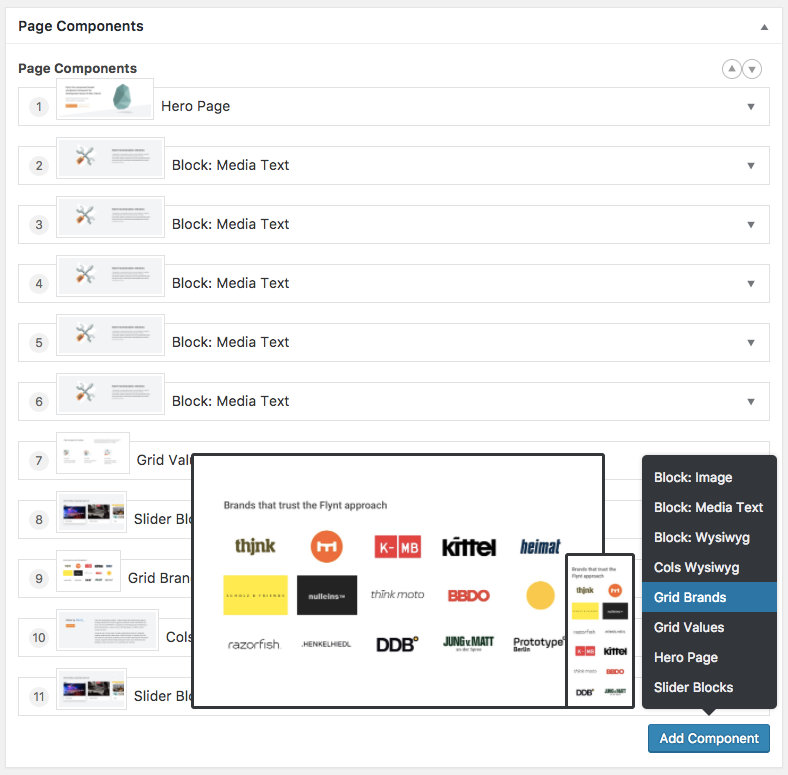Image resolution: width=788 pixels, height=775 pixels.
Task: Click the row number 4 handle
Action: [x=39, y=284]
